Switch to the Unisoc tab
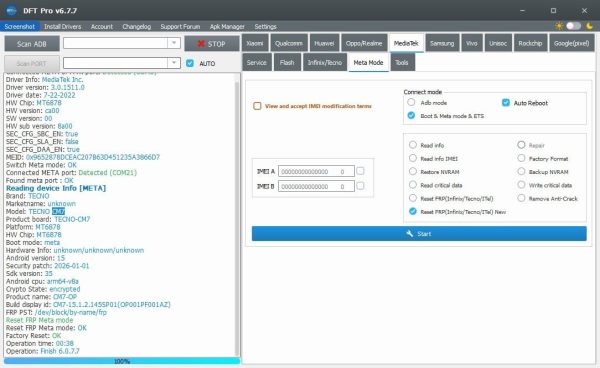Screen dimensions: 600x368 coord(498,43)
